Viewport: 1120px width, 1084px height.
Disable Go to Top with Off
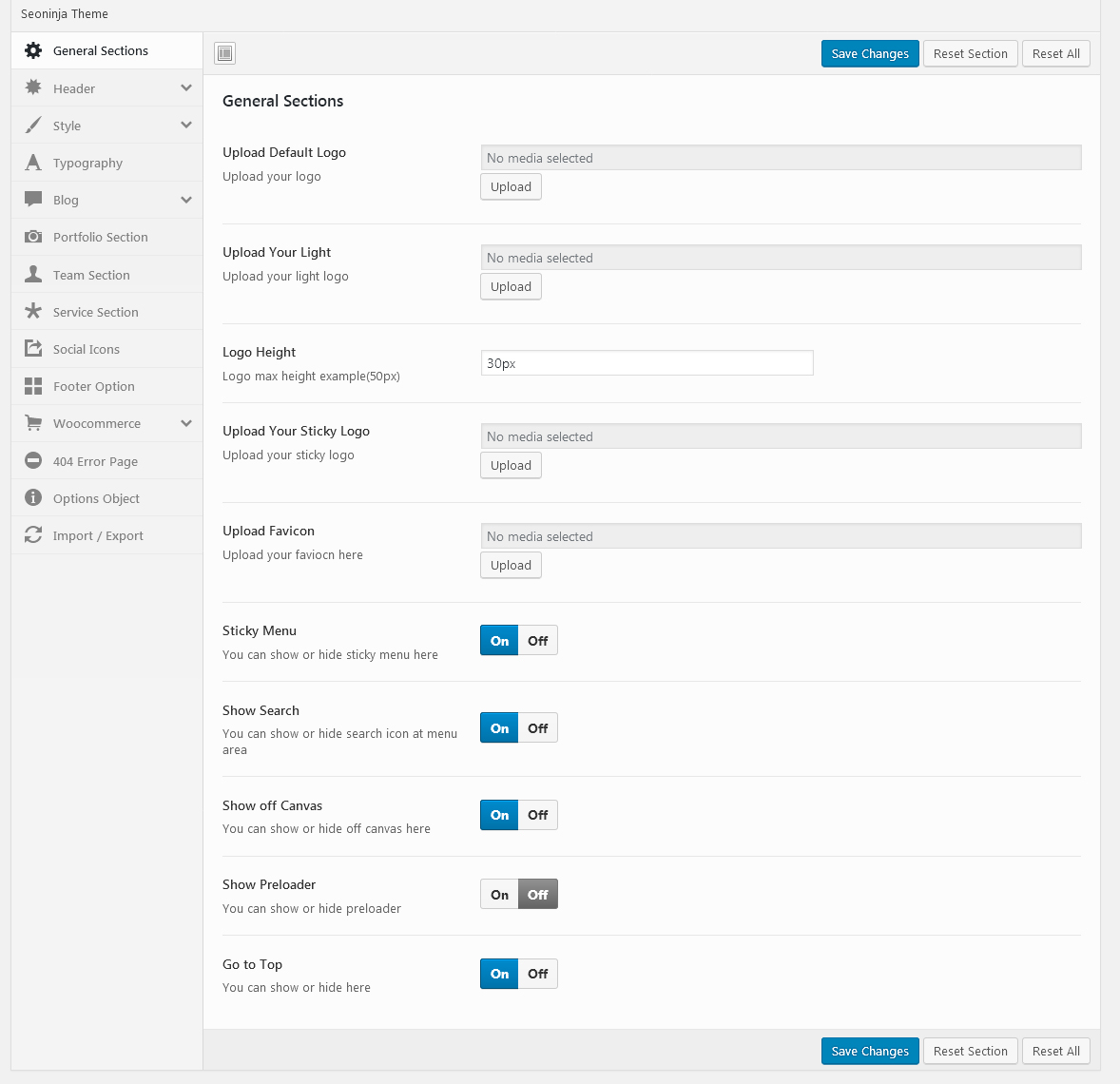[538, 974]
